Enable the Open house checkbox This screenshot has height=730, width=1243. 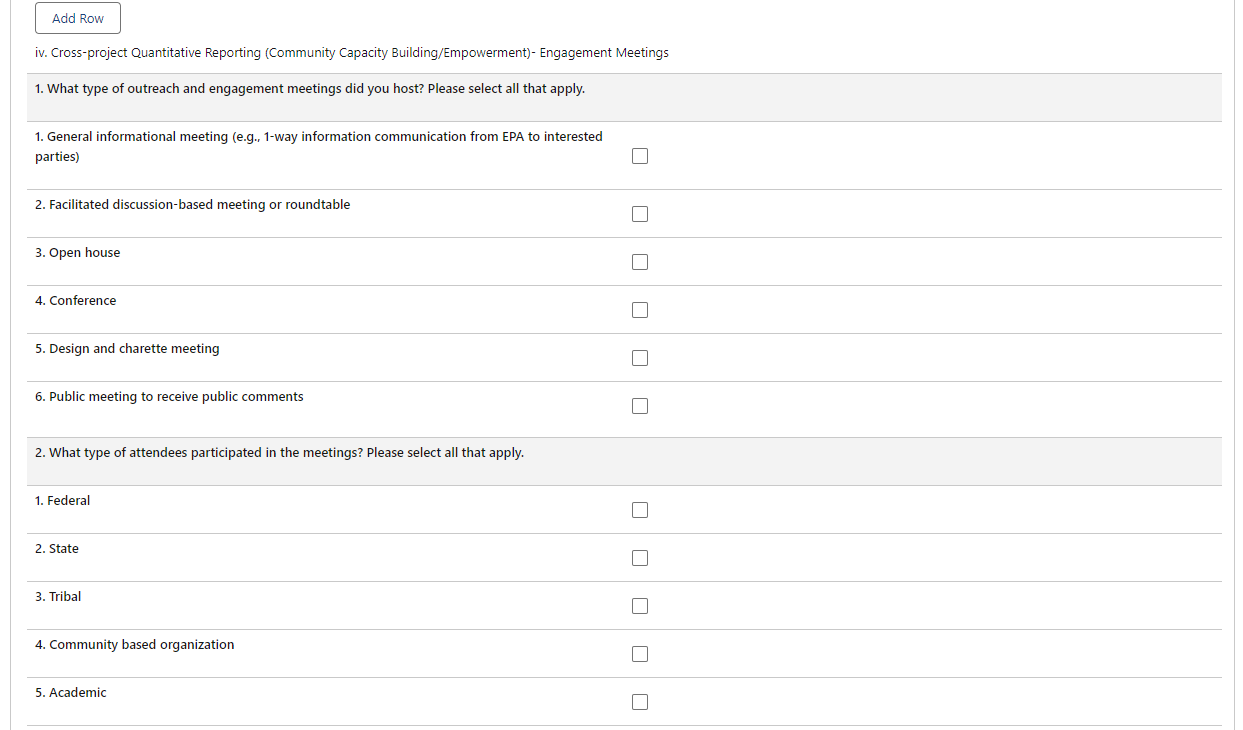tap(640, 262)
